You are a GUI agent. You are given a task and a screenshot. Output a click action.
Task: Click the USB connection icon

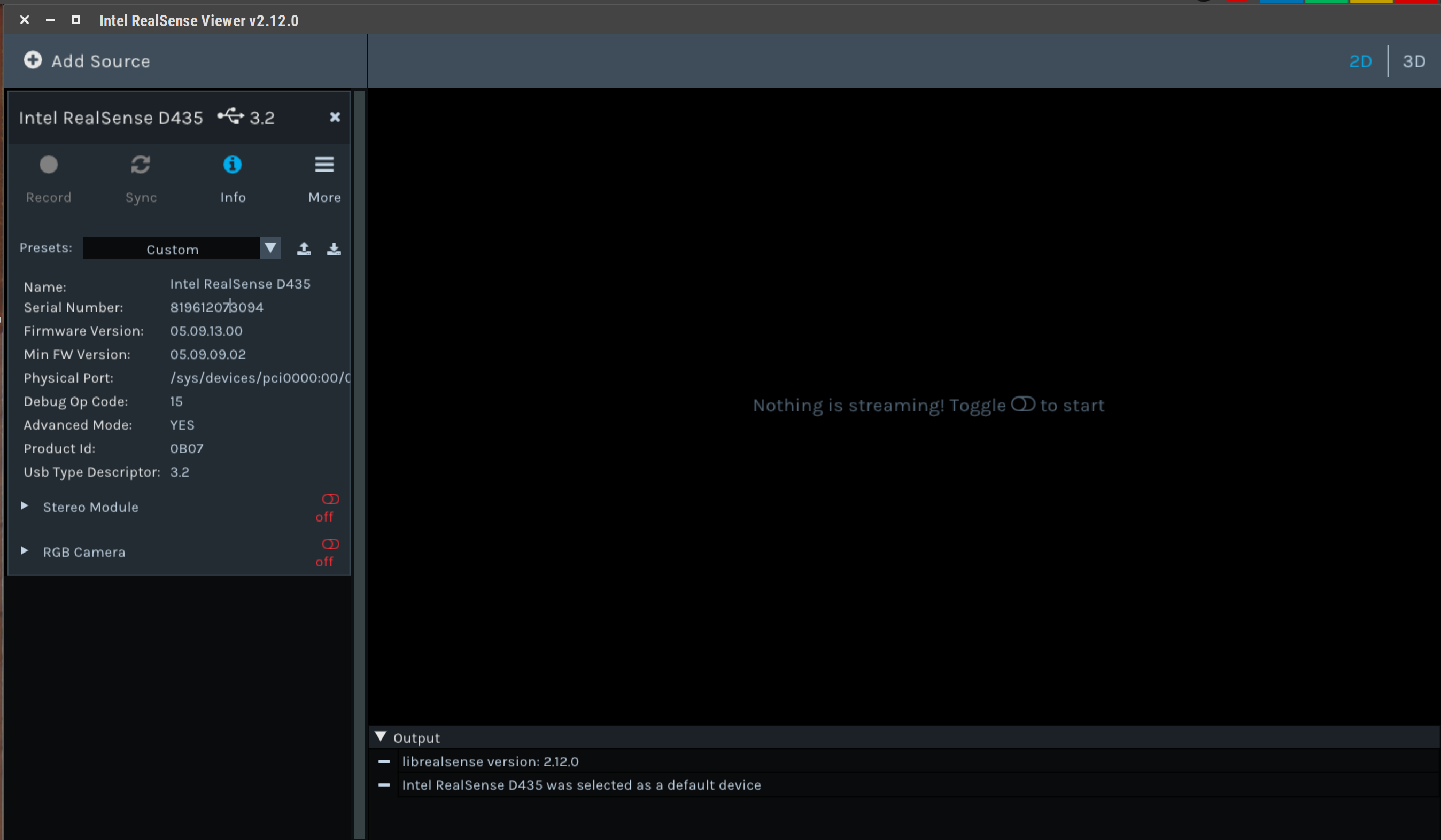pos(230,116)
